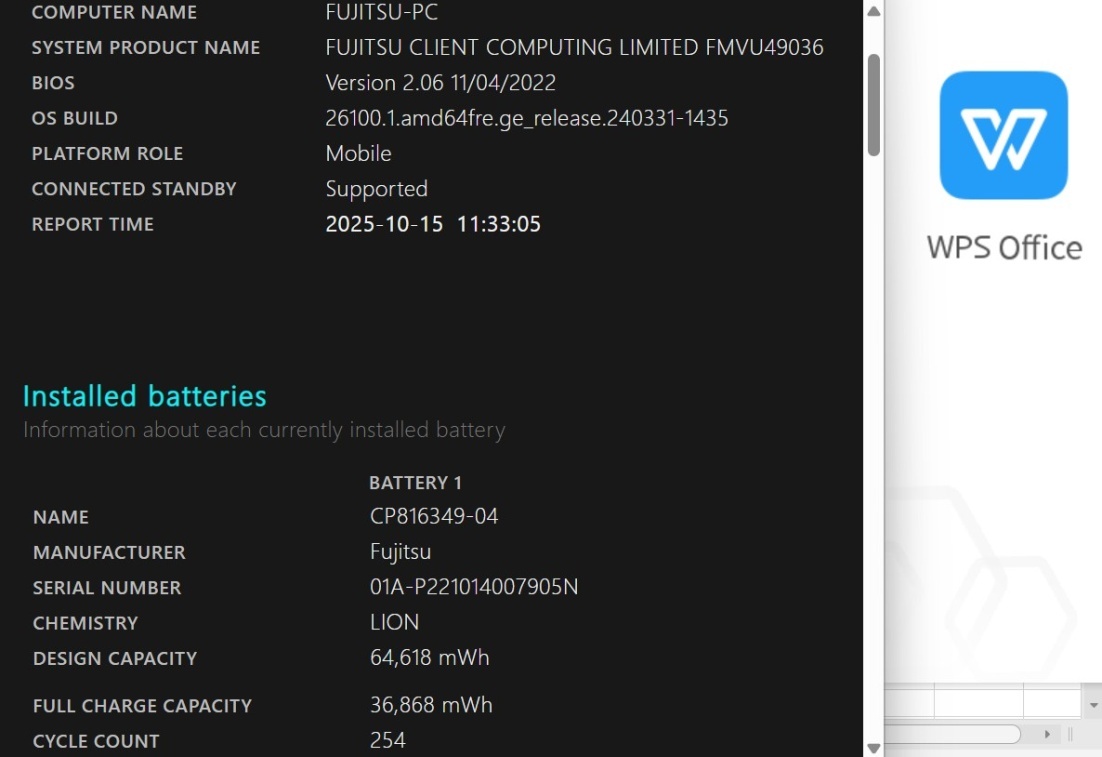
Task: Click the WPS Office title text
Action: (1004, 247)
